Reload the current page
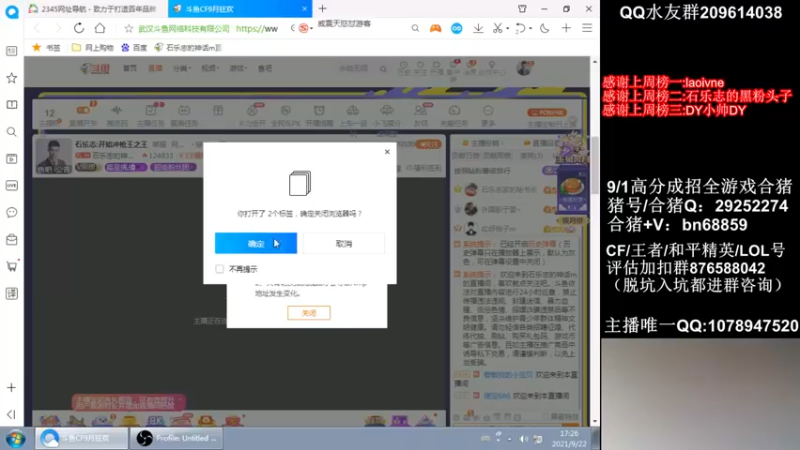Viewport: 800px width, 450px height. tap(79, 28)
